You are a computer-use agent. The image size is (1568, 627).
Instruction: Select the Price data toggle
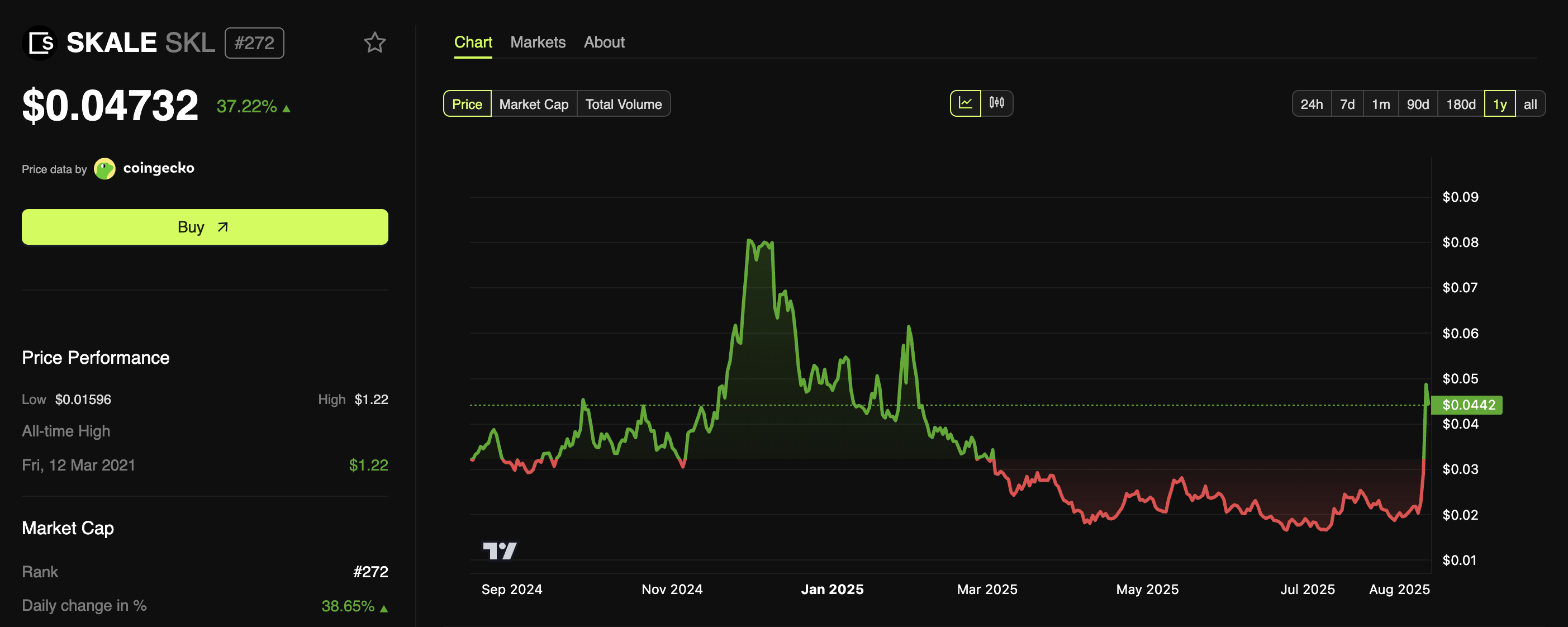[x=467, y=104]
